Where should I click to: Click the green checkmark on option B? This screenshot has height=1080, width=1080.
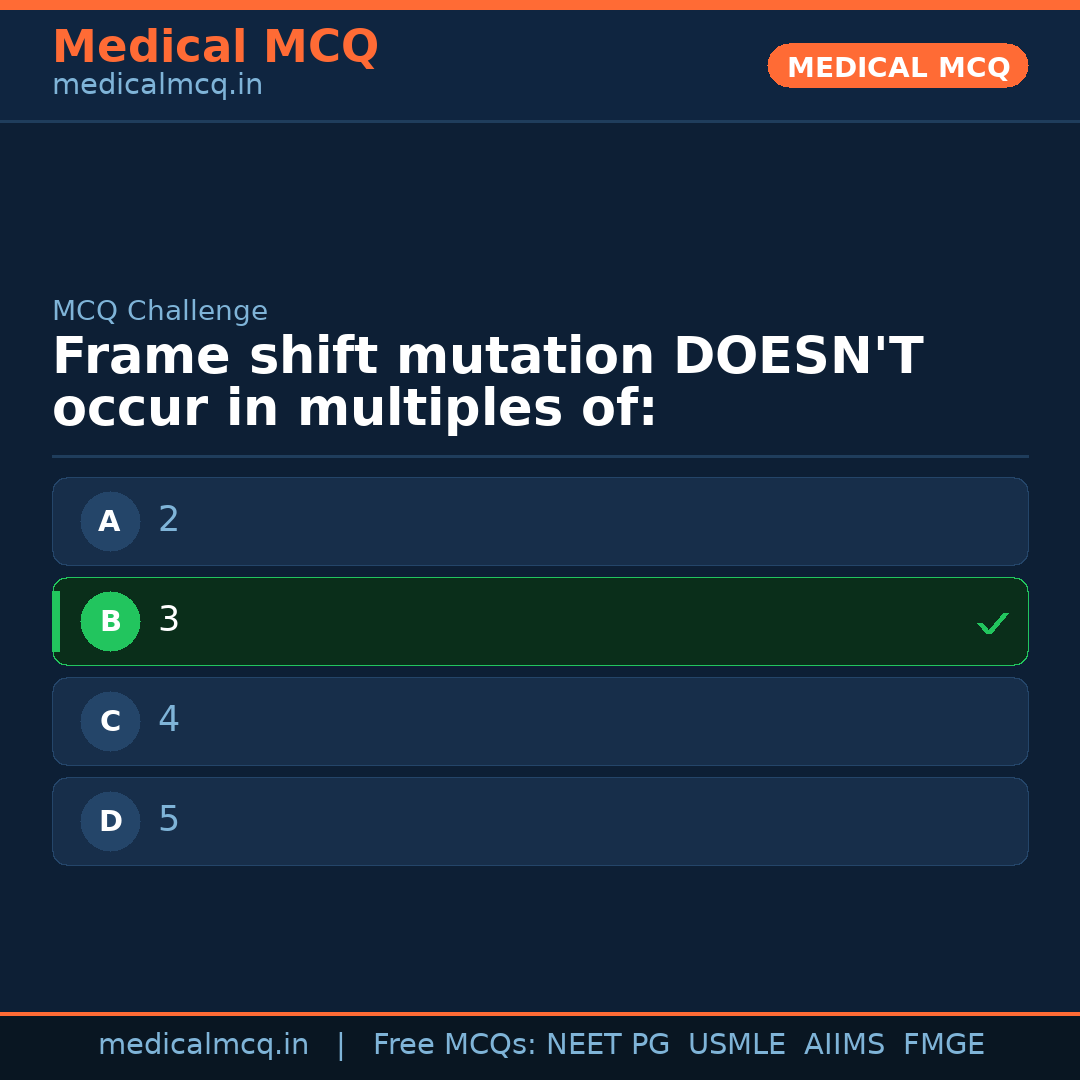coord(992,623)
